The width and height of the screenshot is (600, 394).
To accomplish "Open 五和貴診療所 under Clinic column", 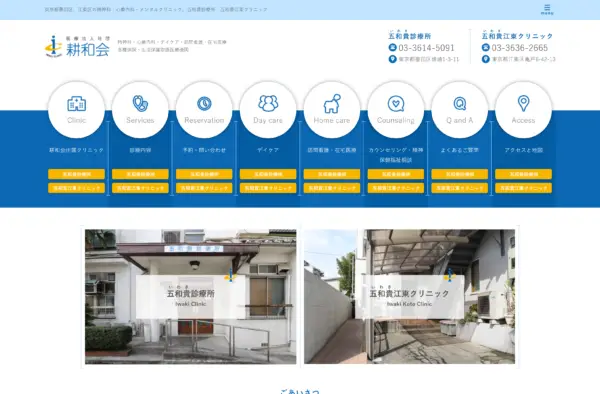I will coord(77,174).
